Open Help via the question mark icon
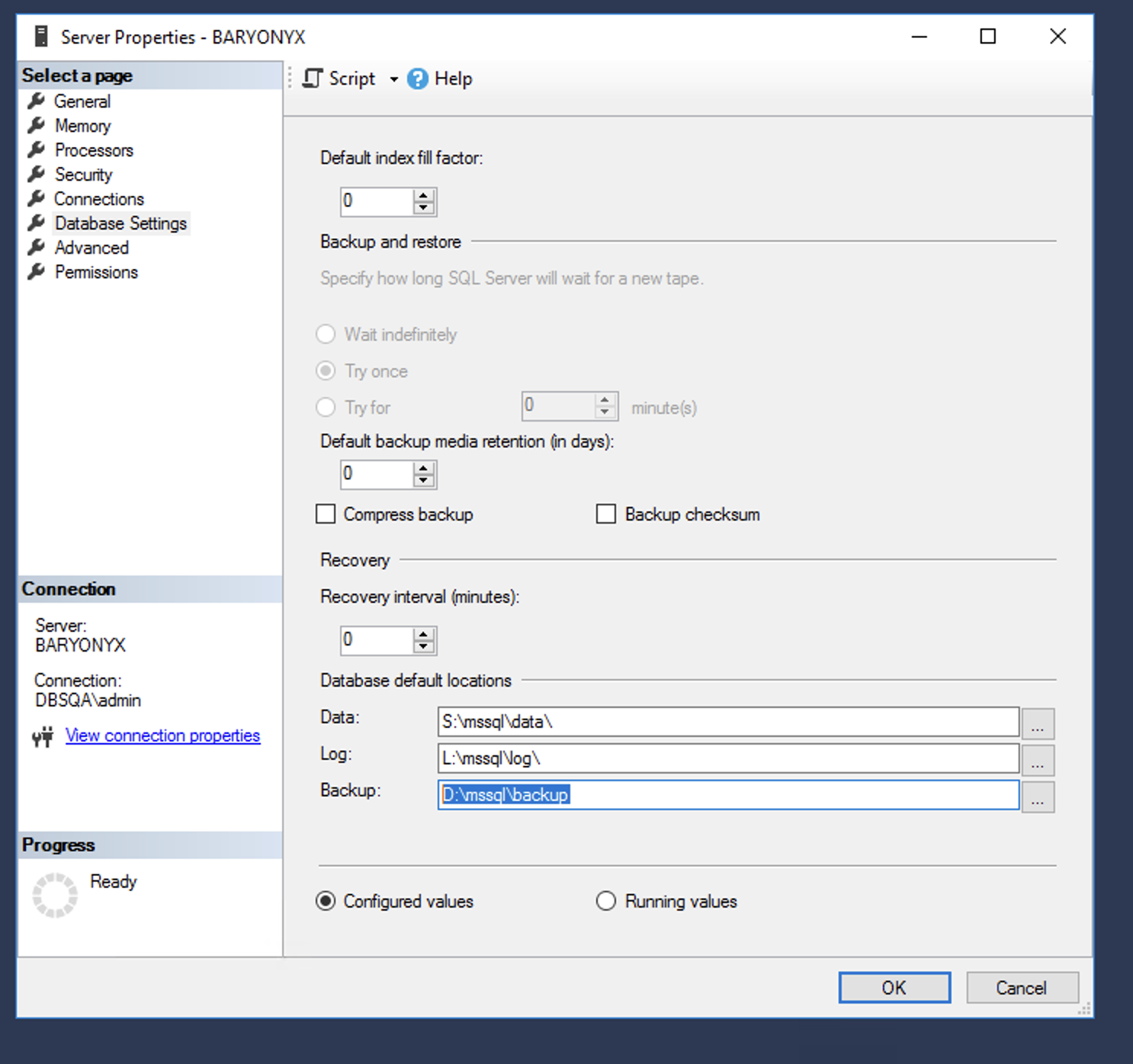 pyautogui.click(x=418, y=79)
